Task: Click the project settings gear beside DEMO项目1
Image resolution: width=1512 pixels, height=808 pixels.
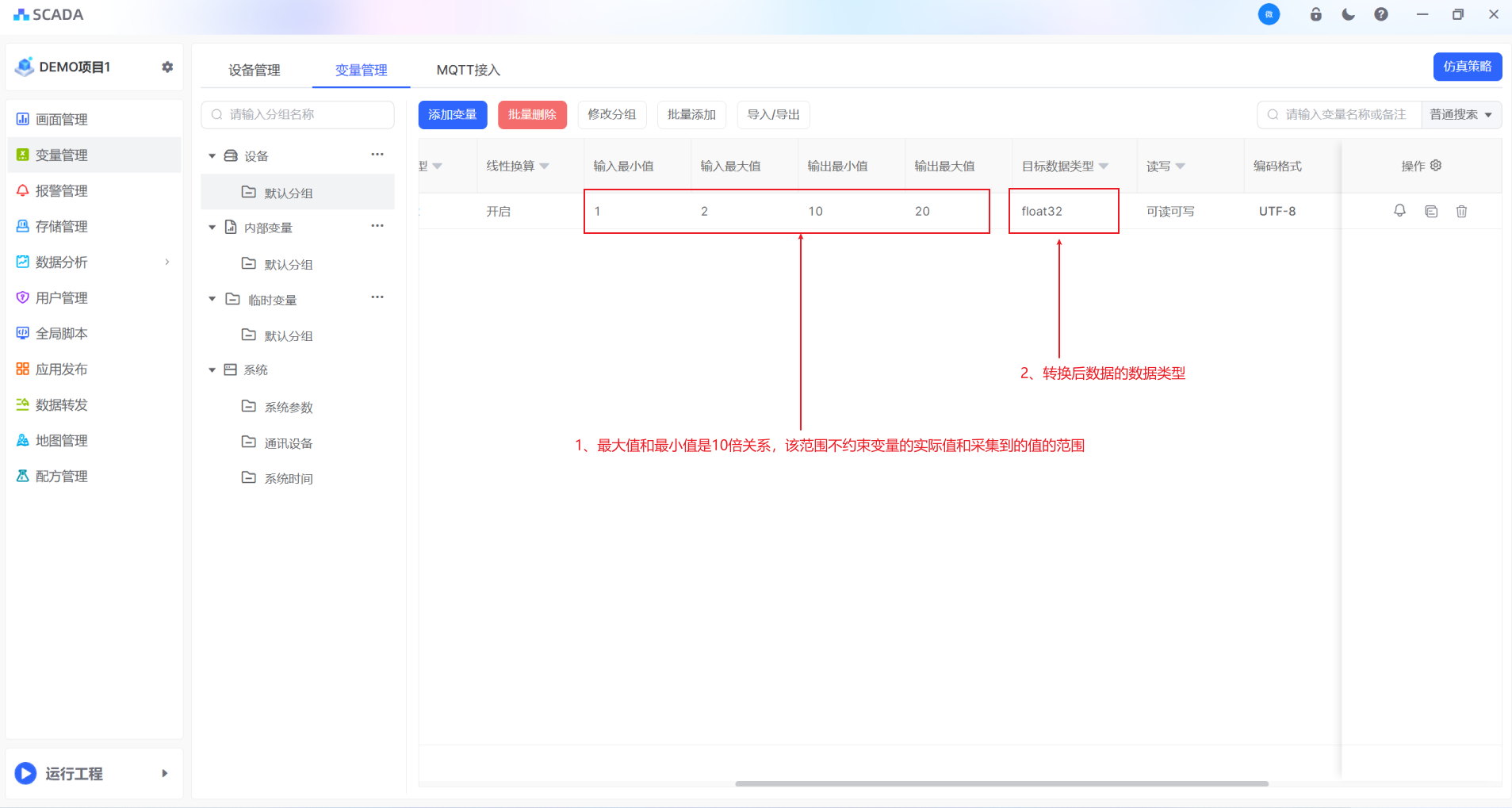Action: 167,67
